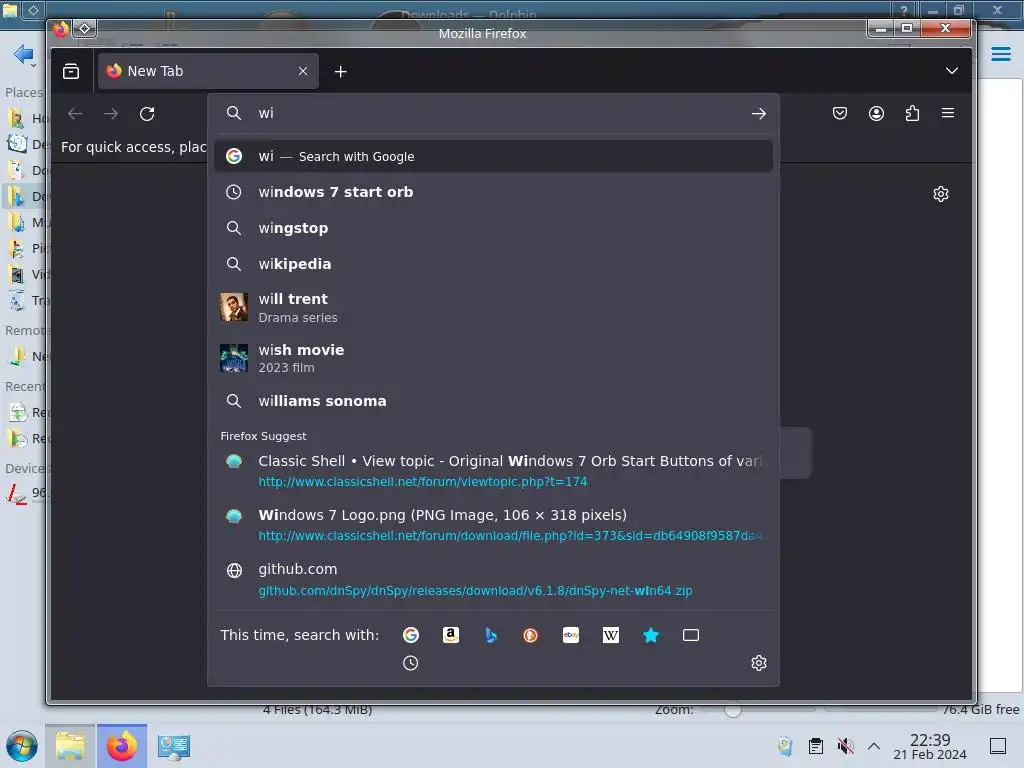The image size is (1024, 768).
Task: Reload the current page
Action: [x=147, y=114]
